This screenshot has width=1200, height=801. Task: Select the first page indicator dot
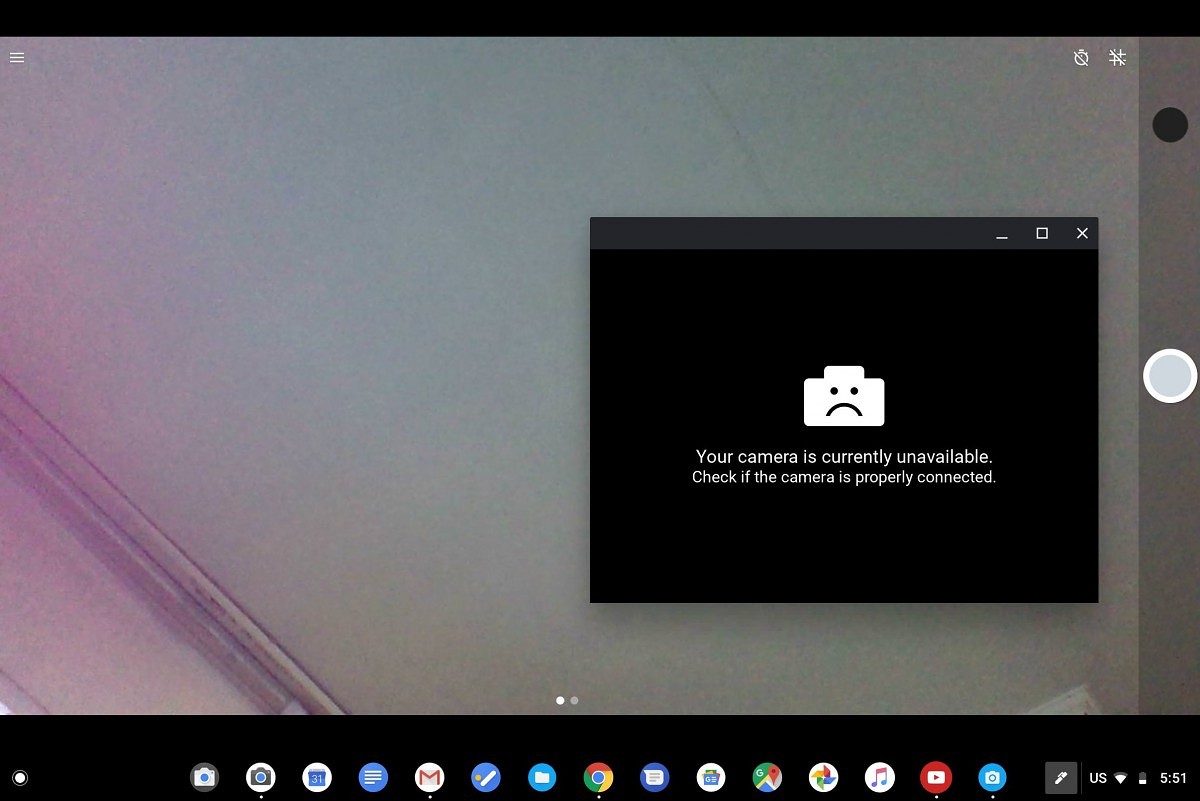(x=560, y=701)
